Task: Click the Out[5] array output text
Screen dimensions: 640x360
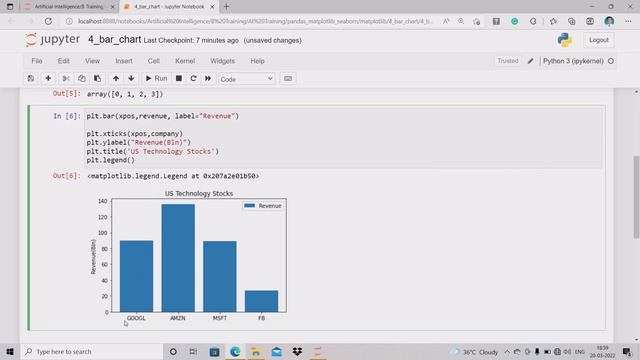Action: click(125, 94)
